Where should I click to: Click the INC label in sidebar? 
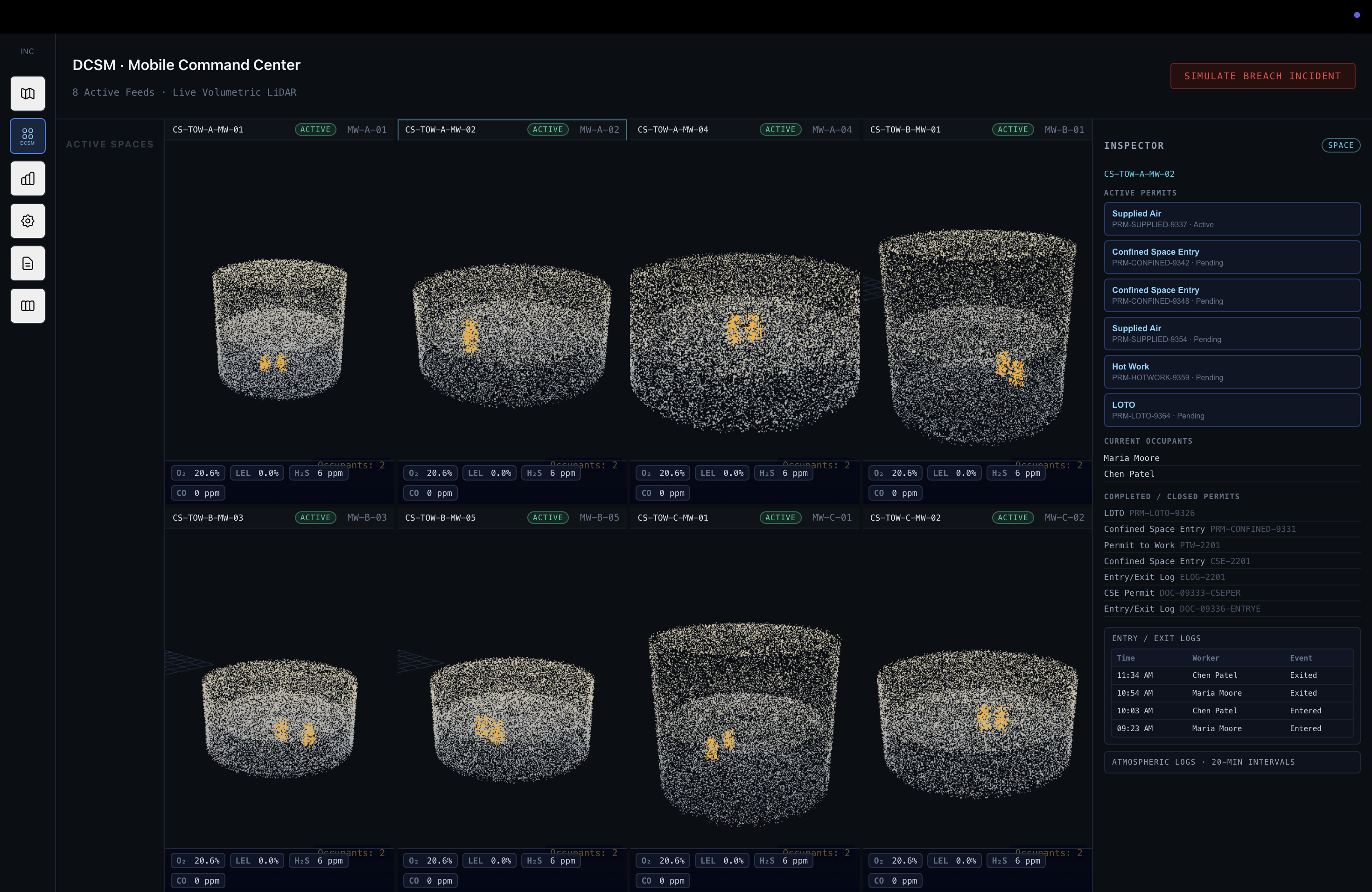point(27,51)
